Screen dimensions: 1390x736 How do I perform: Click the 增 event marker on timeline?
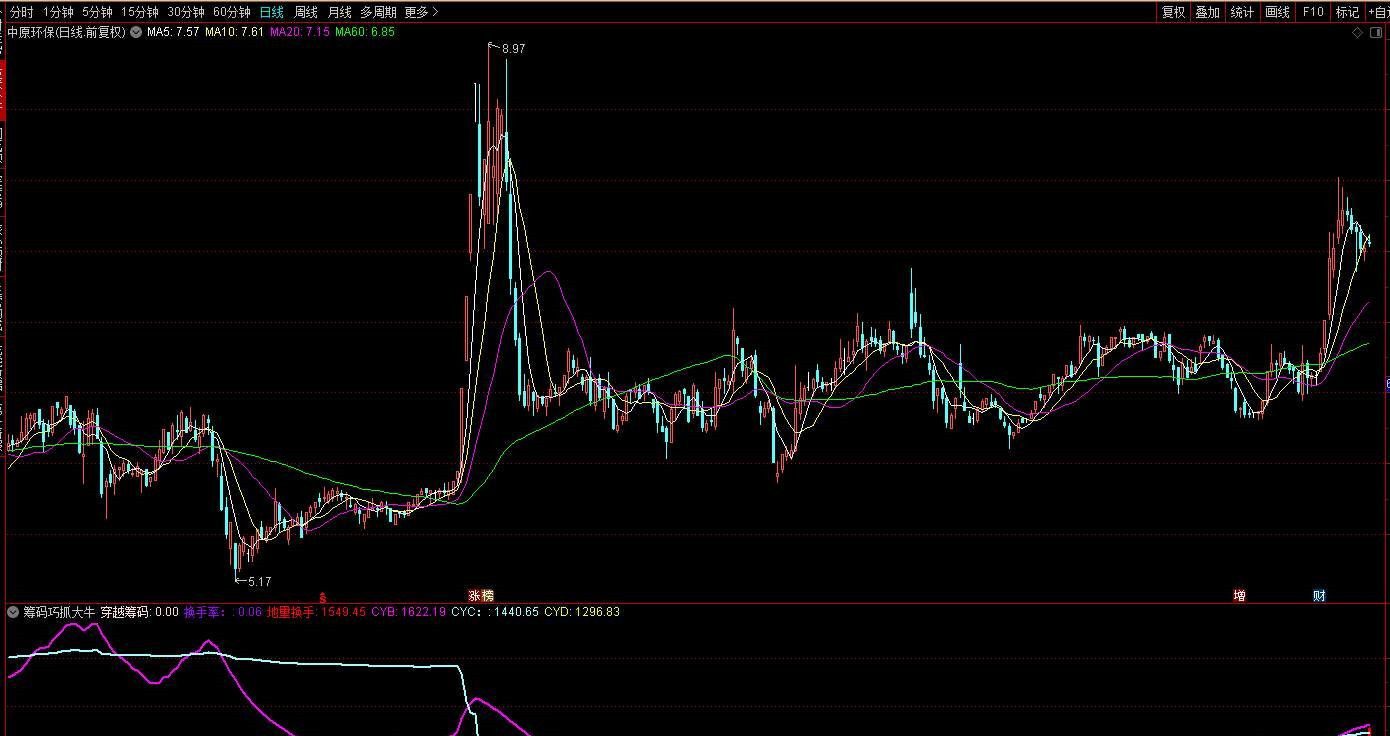tap(1239, 596)
